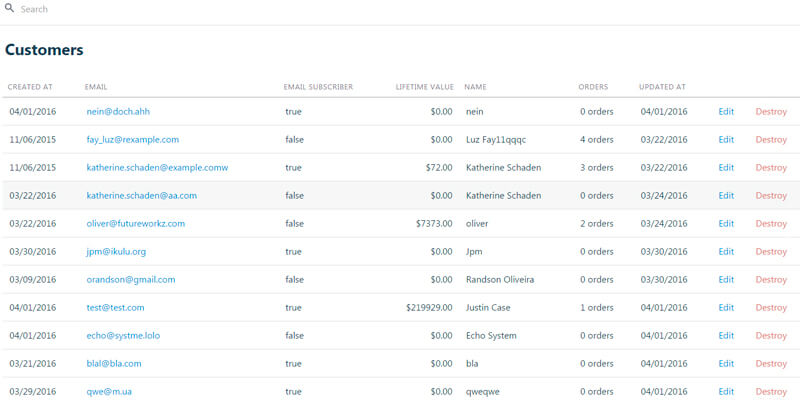The image size is (800, 400).
Task: Type in the Search field
Action: 200,9
